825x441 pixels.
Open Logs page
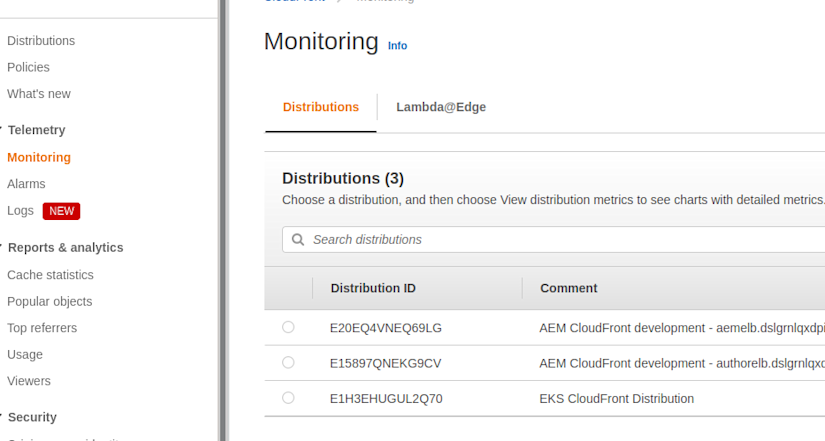21,211
